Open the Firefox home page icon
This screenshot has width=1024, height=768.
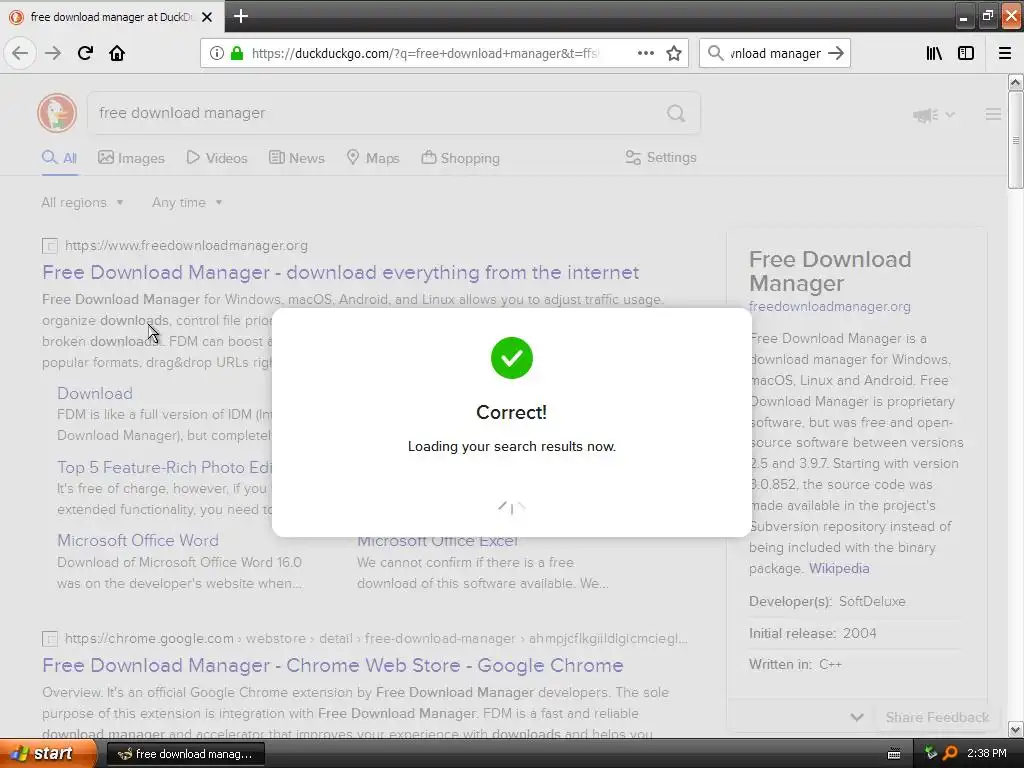click(117, 53)
